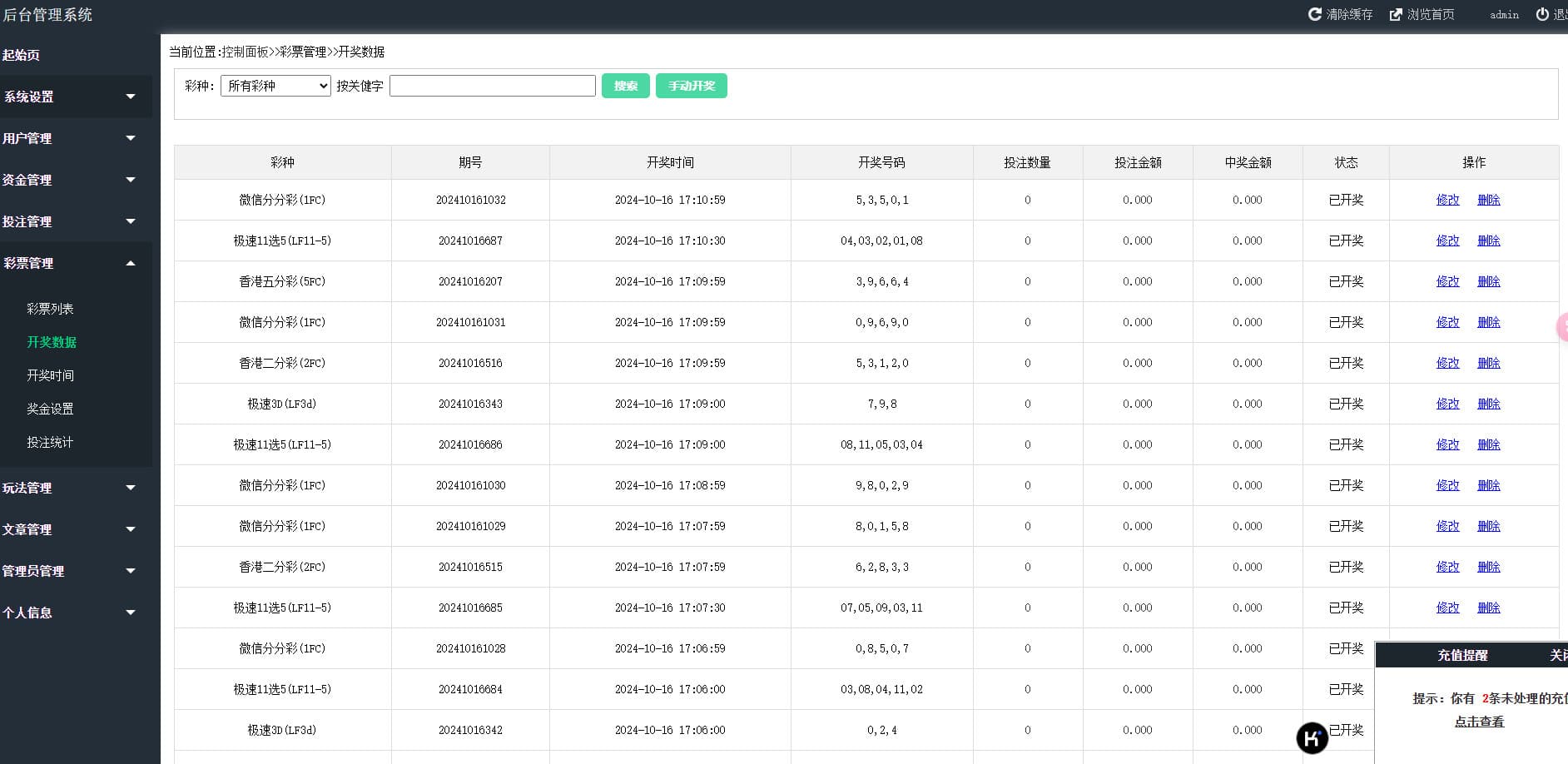This screenshot has width=1568, height=764.
Task: Click the green 搜索 button
Action: point(625,86)
